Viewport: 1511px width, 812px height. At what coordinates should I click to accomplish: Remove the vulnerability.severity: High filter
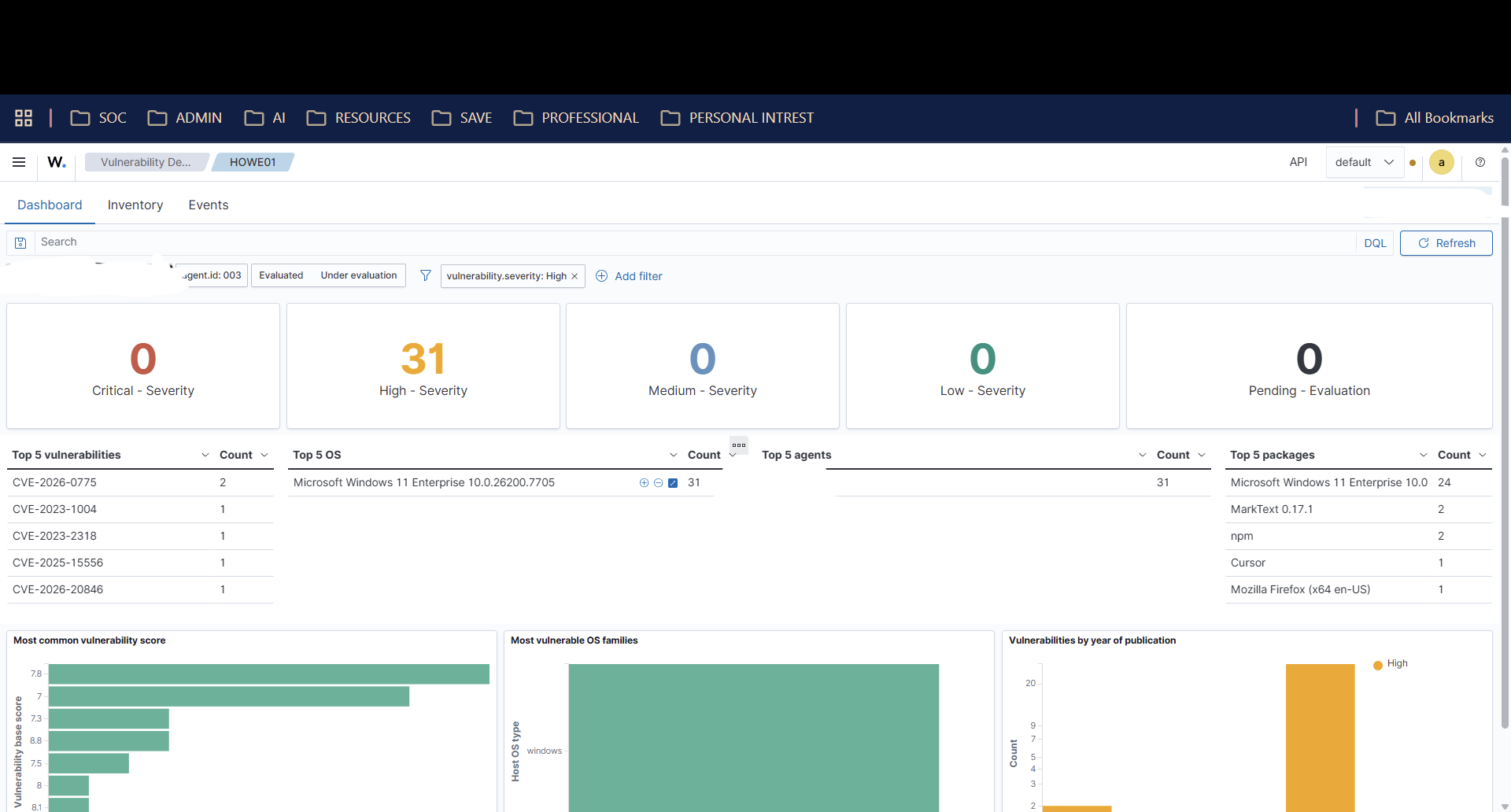click(574, 276)
